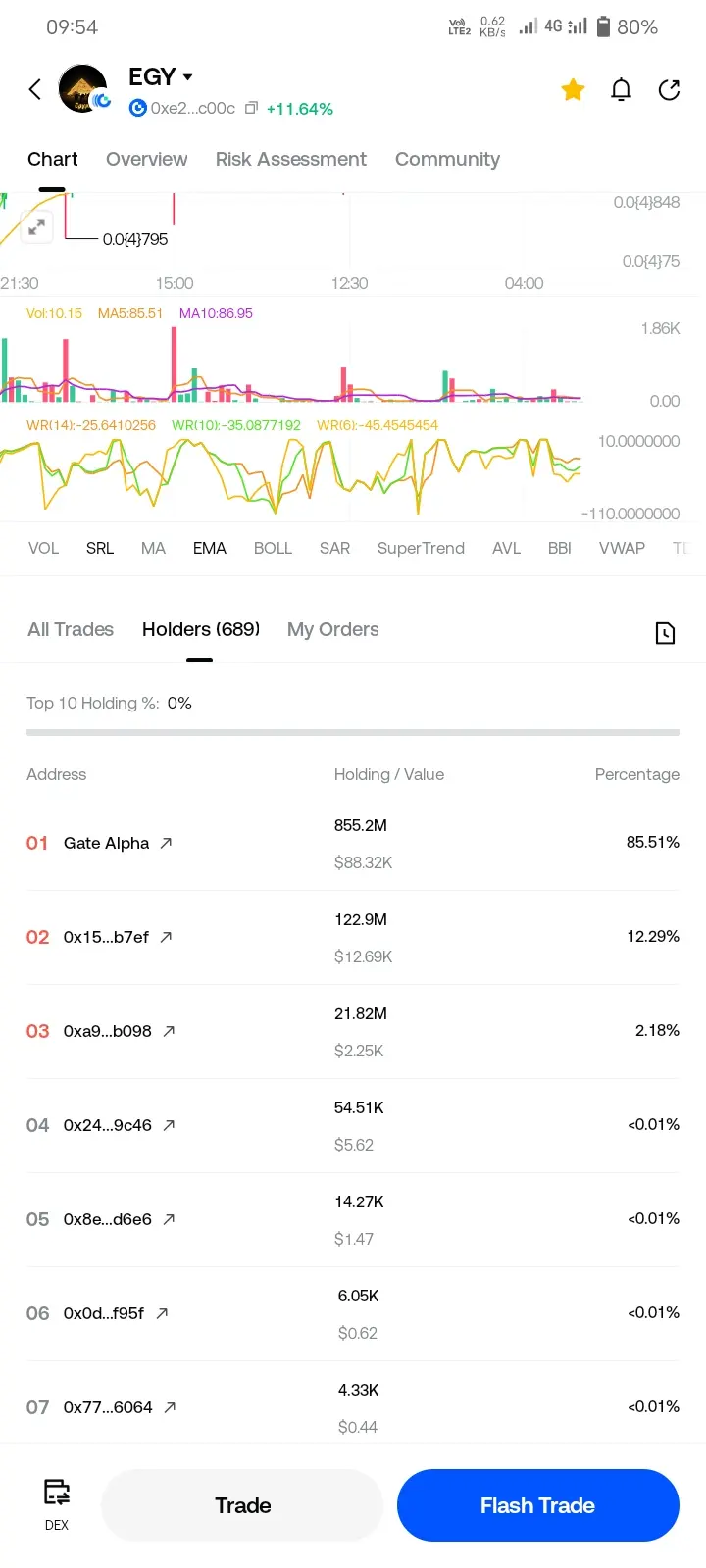Viewport: 706px width, 1568px height.
Task: Expand the EGY token dropdown
Action: tap(187, 76)
